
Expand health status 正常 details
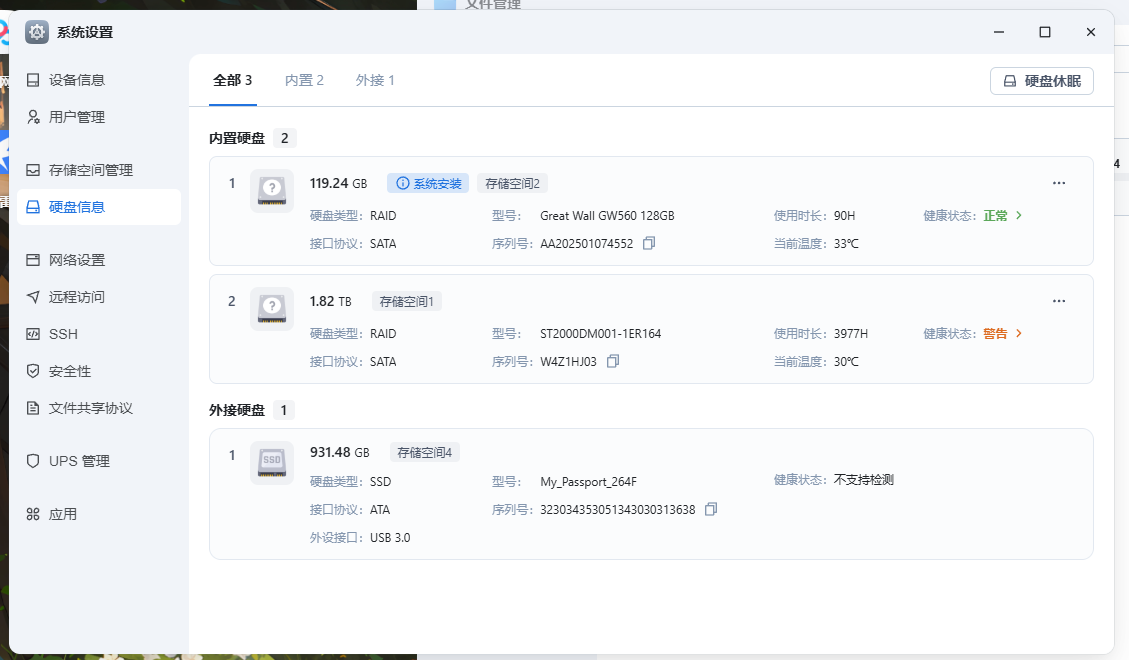tap(1019, 215)
